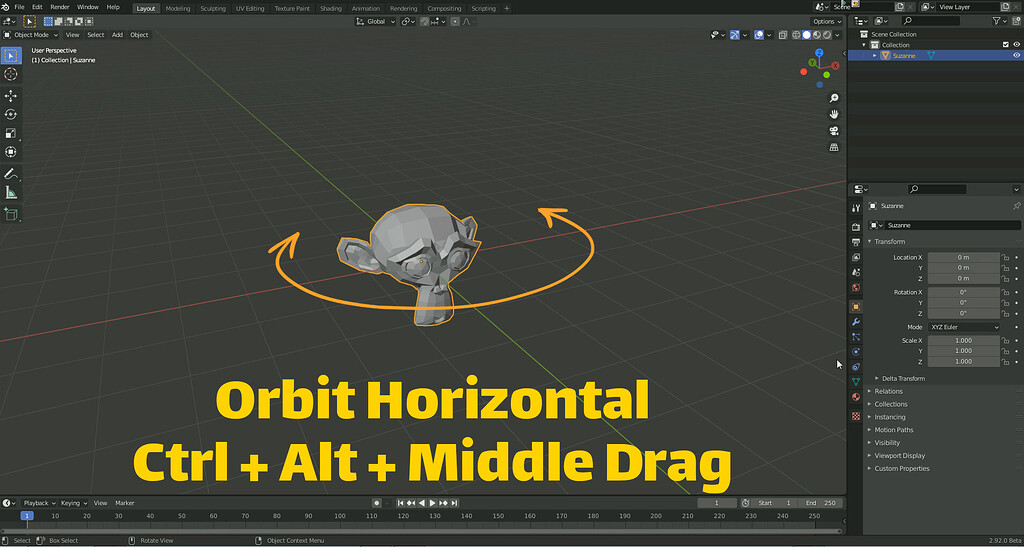
Task: Open the Material properties tab
Action: pos(856,396)
